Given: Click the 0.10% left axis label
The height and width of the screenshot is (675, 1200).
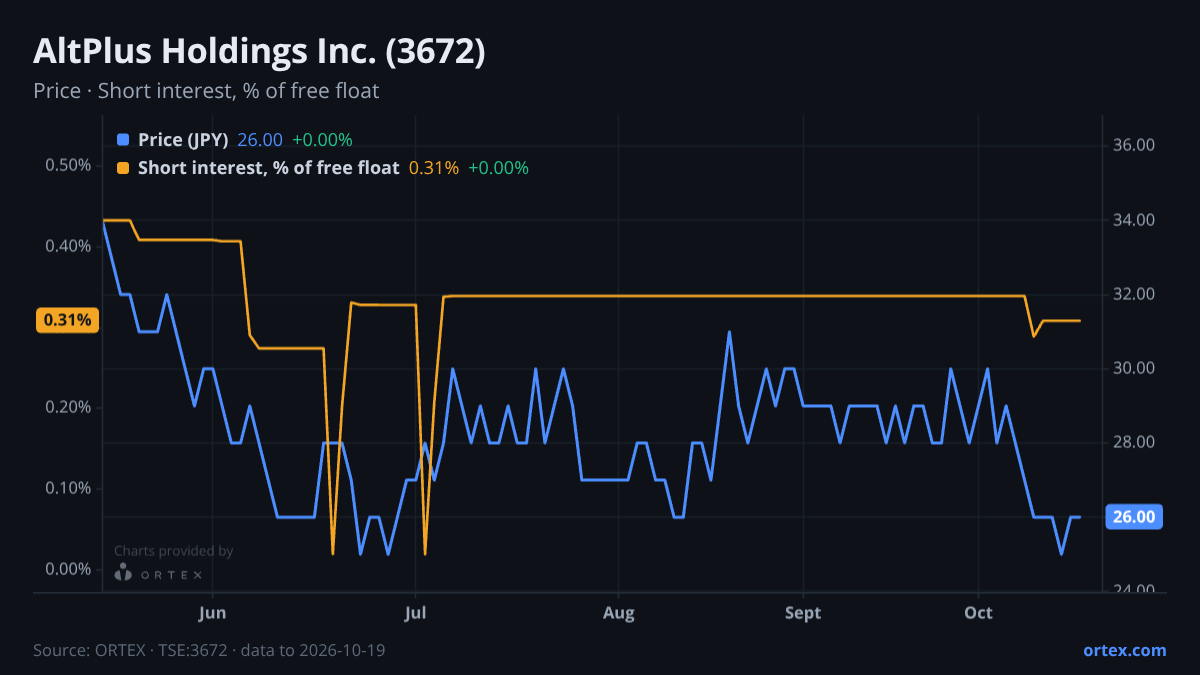Looking at the screenshot, I should pos(69,488).
